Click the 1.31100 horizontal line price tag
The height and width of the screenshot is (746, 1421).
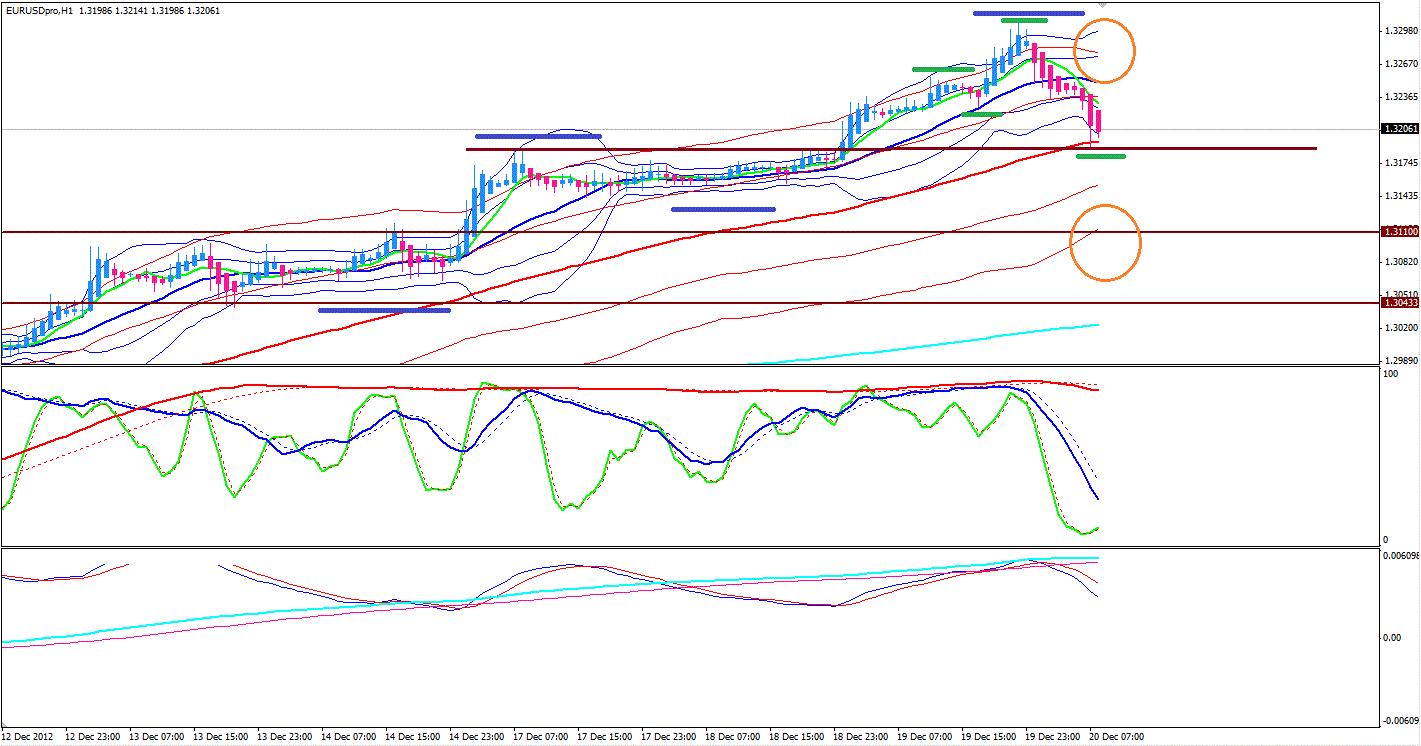(x=1397, y=232)
